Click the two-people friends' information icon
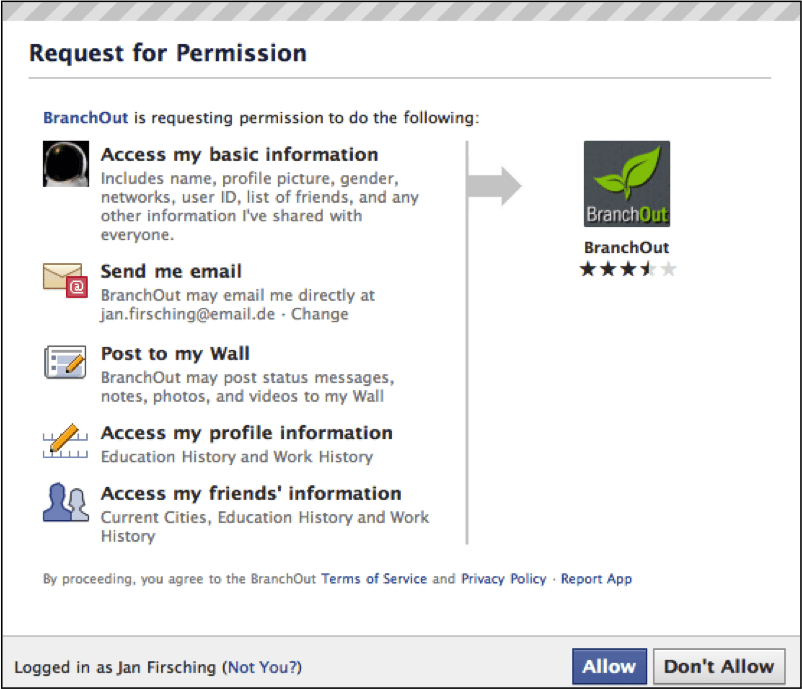Image resolution: width=802 pixels, height=689 pixels. (x=65, y=502)
